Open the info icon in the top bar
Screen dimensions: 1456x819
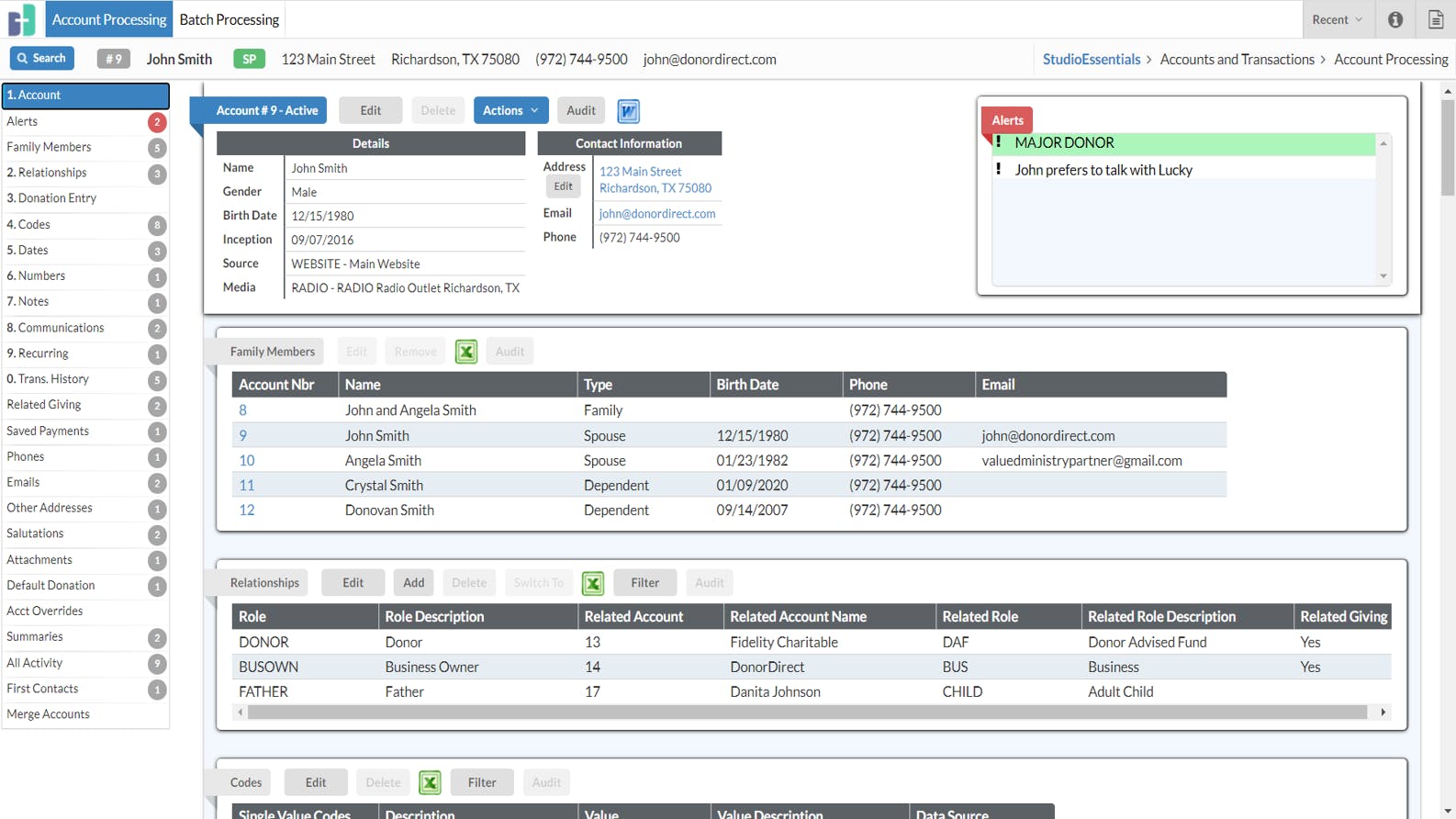point(1395,19)
